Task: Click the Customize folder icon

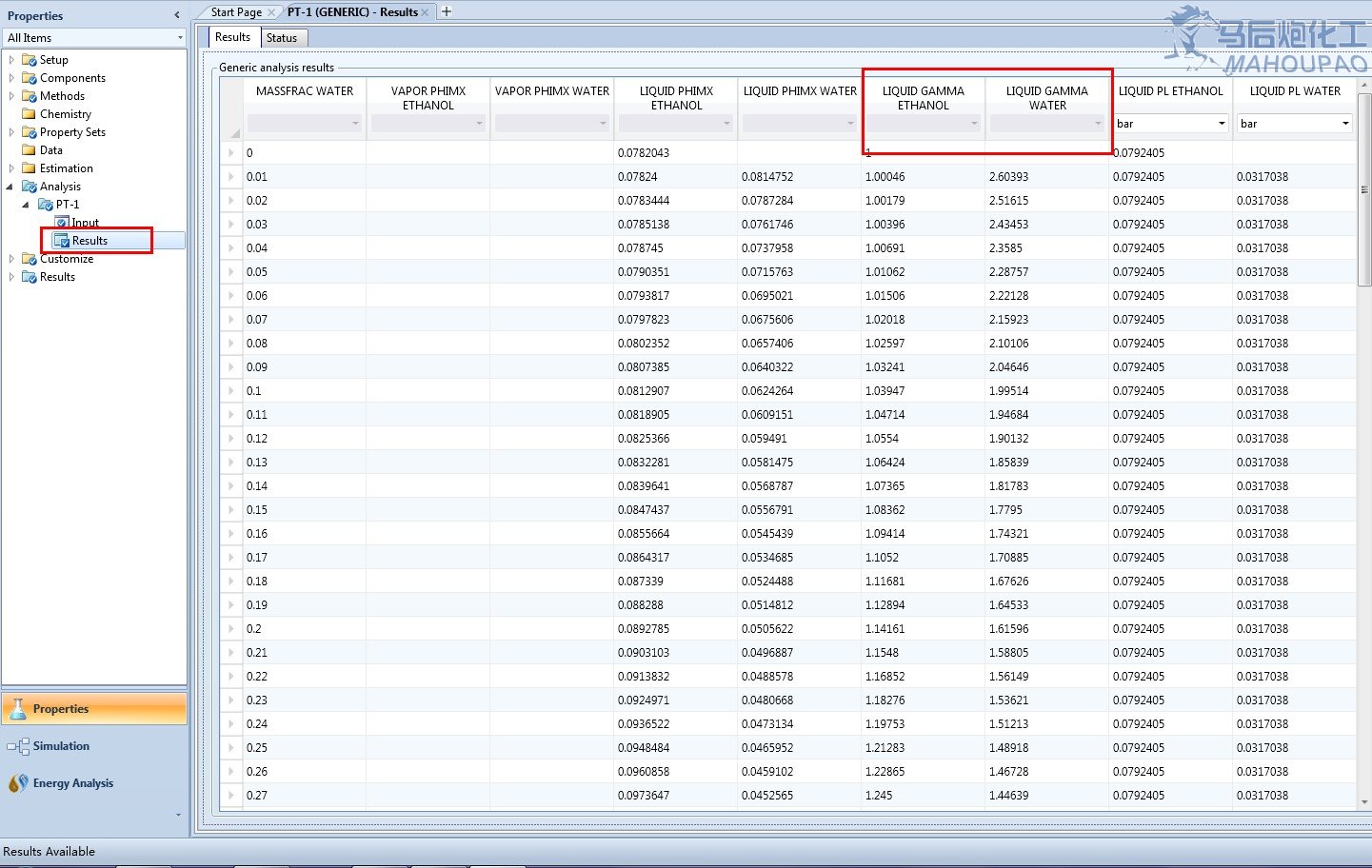Action: 29,259
